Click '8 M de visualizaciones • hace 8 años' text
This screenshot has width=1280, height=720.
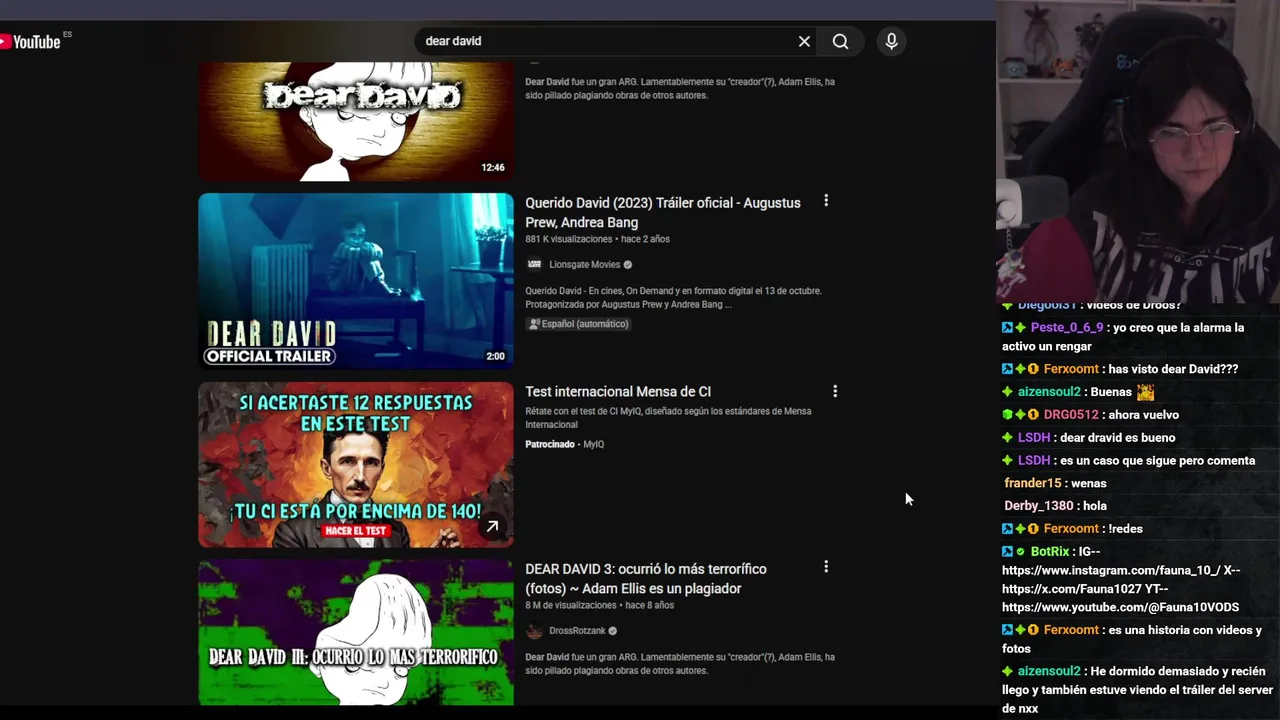click(599, 605)
